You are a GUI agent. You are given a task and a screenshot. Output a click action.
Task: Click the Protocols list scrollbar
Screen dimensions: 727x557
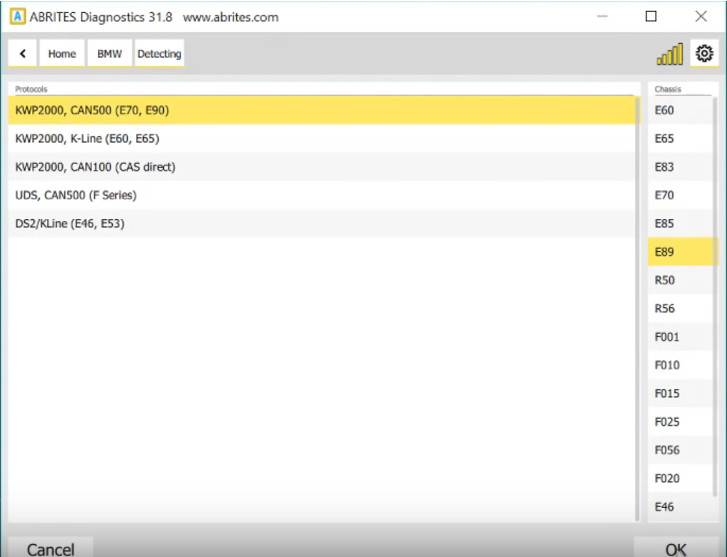638,308
